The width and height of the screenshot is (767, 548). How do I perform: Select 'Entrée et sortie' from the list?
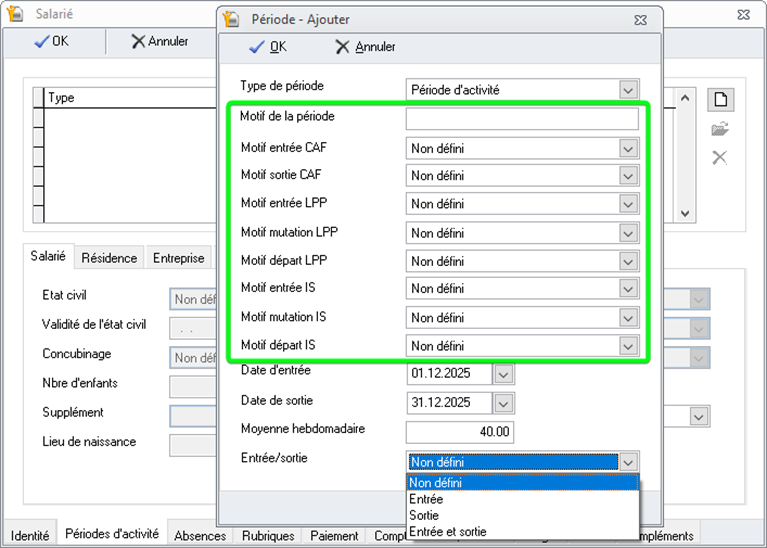(x=448, y=532)
